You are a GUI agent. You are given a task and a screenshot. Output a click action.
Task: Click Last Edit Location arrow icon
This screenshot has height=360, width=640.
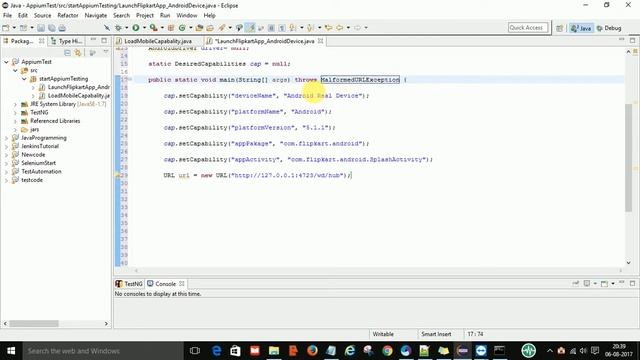click(x=328, y=28)
